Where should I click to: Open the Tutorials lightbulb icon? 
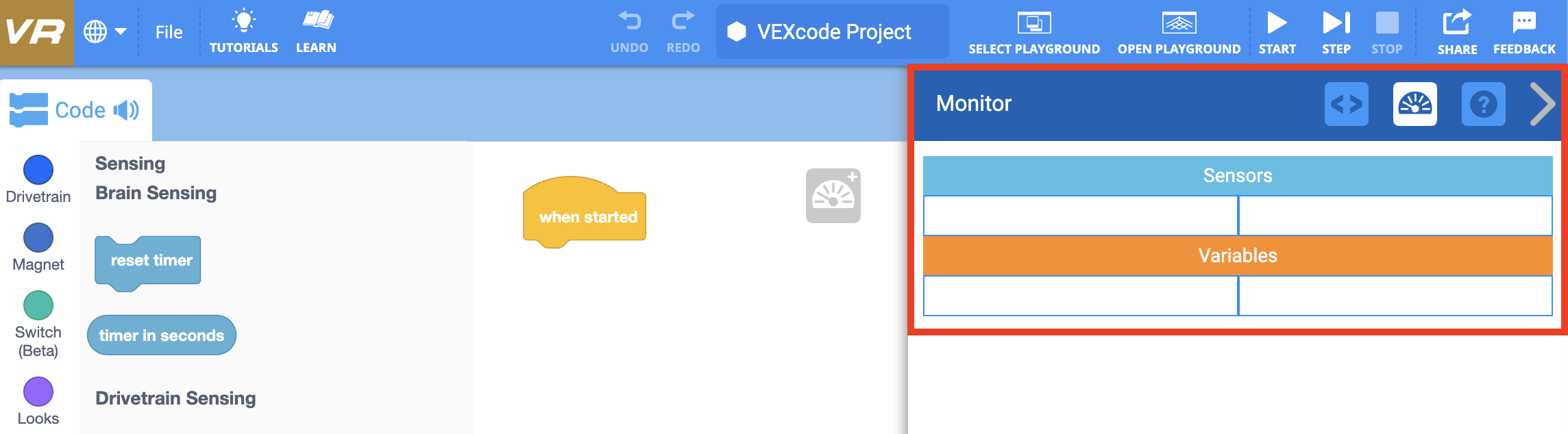pyautogui.click(x=243, y=21)
